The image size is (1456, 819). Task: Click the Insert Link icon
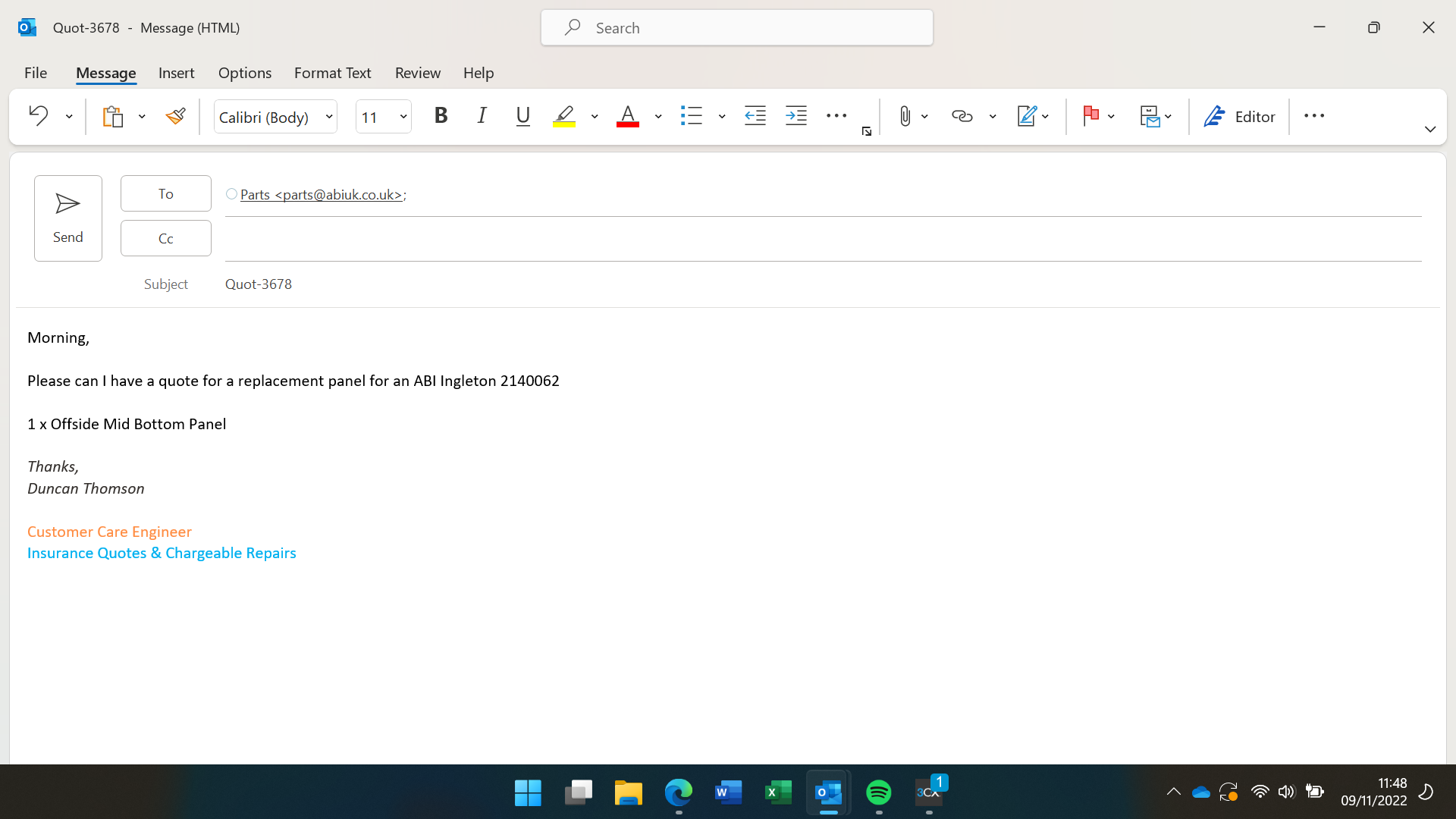[962, 116]
